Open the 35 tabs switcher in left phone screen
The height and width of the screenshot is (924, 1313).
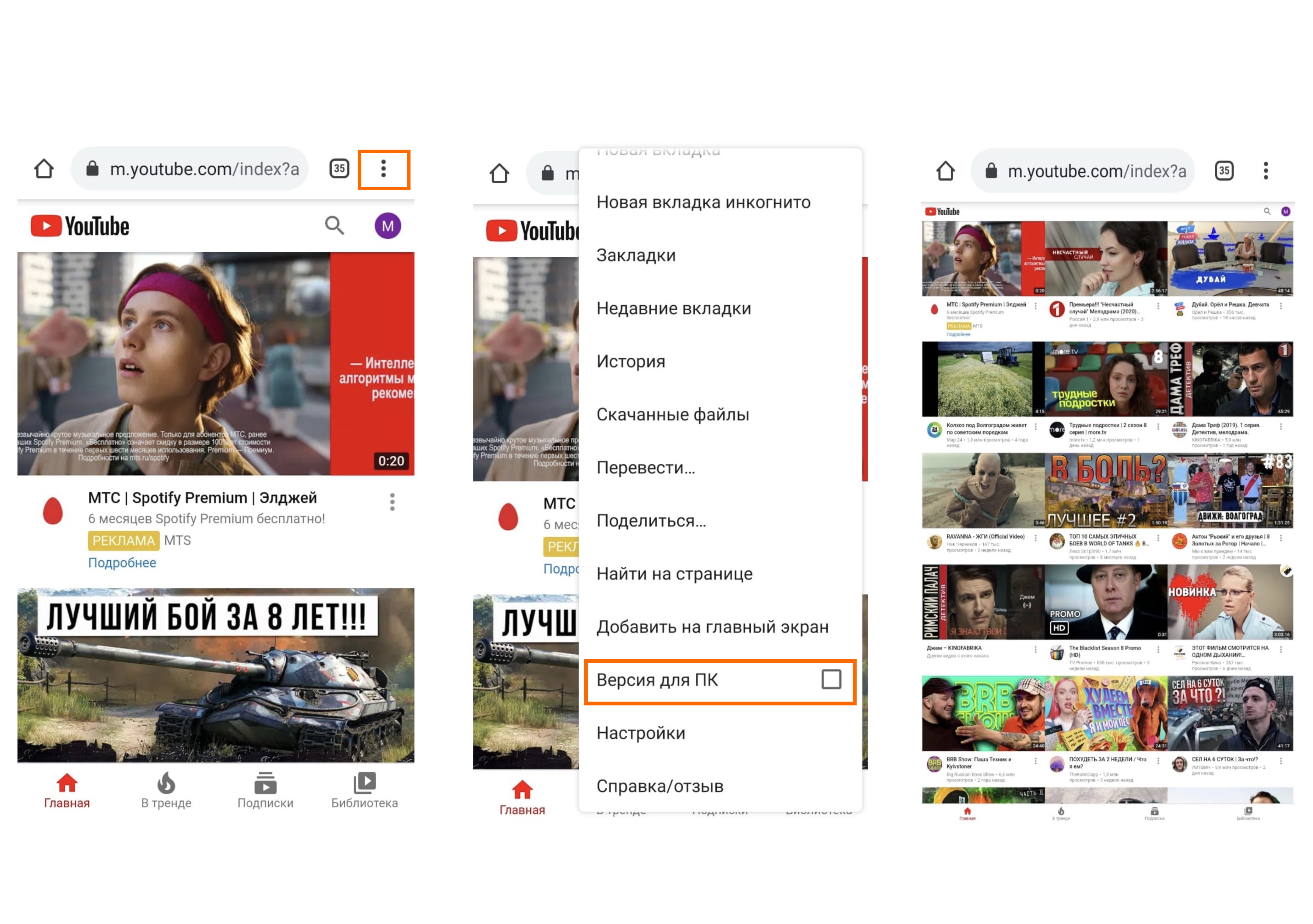pyautogui.click(x=339, y=169)
